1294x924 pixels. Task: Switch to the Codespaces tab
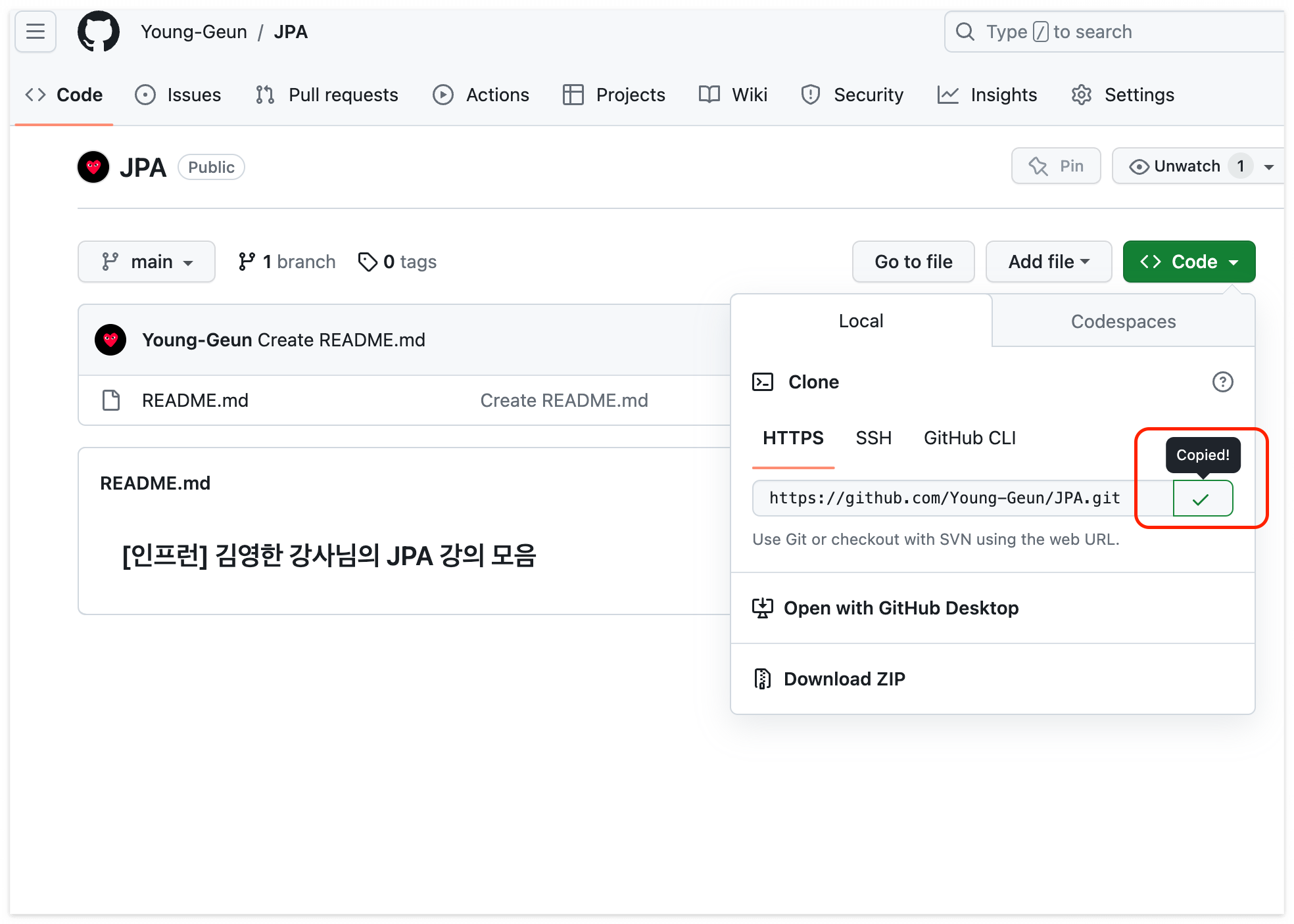coord(1123,321)
